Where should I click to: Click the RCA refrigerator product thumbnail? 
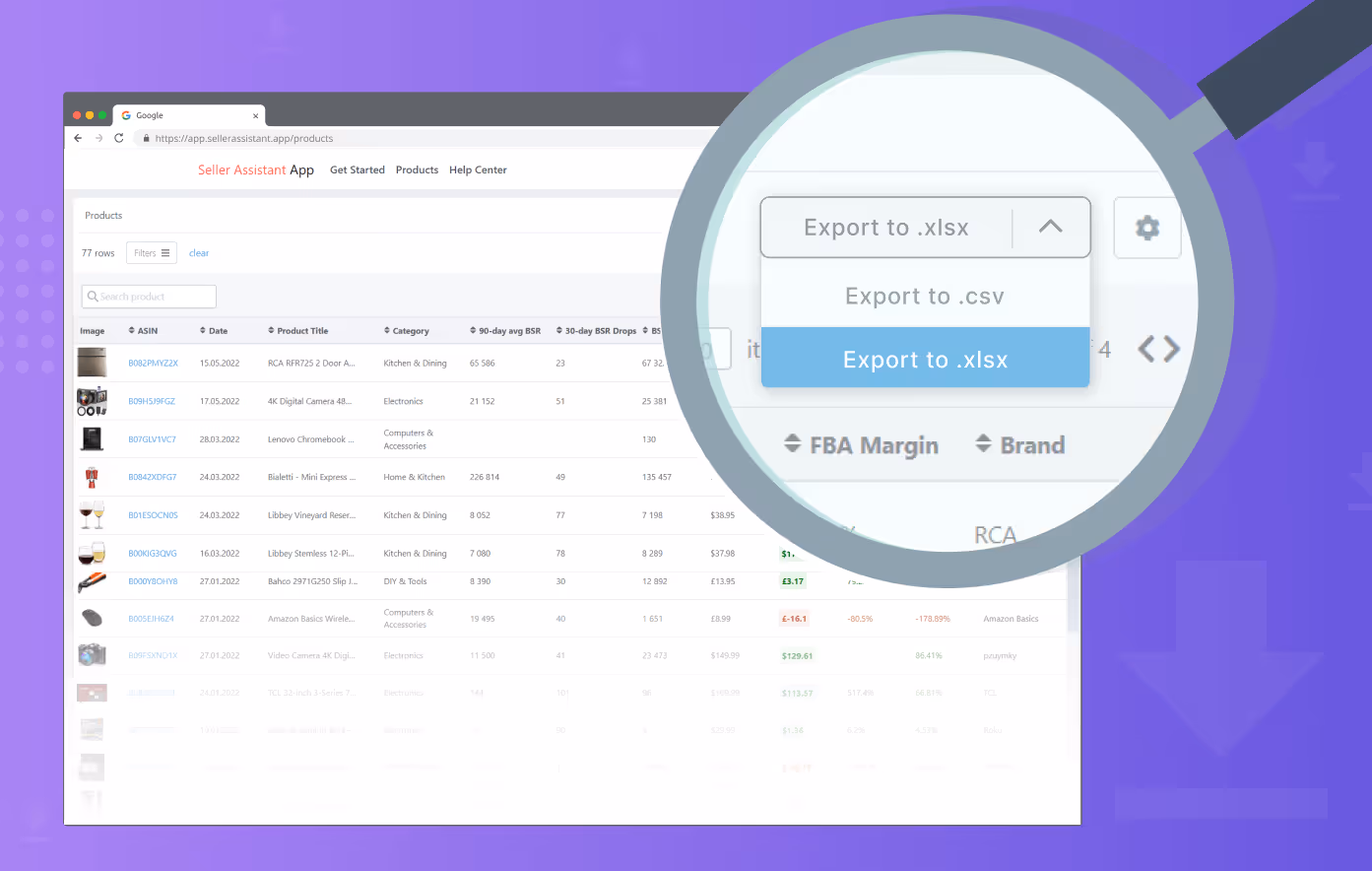tap(92, 363)
